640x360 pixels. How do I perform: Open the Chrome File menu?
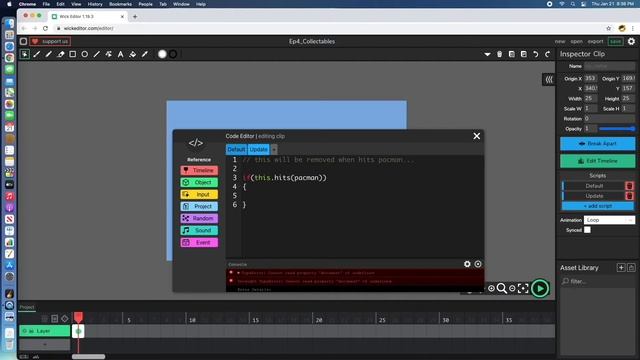tap(46, 4)
